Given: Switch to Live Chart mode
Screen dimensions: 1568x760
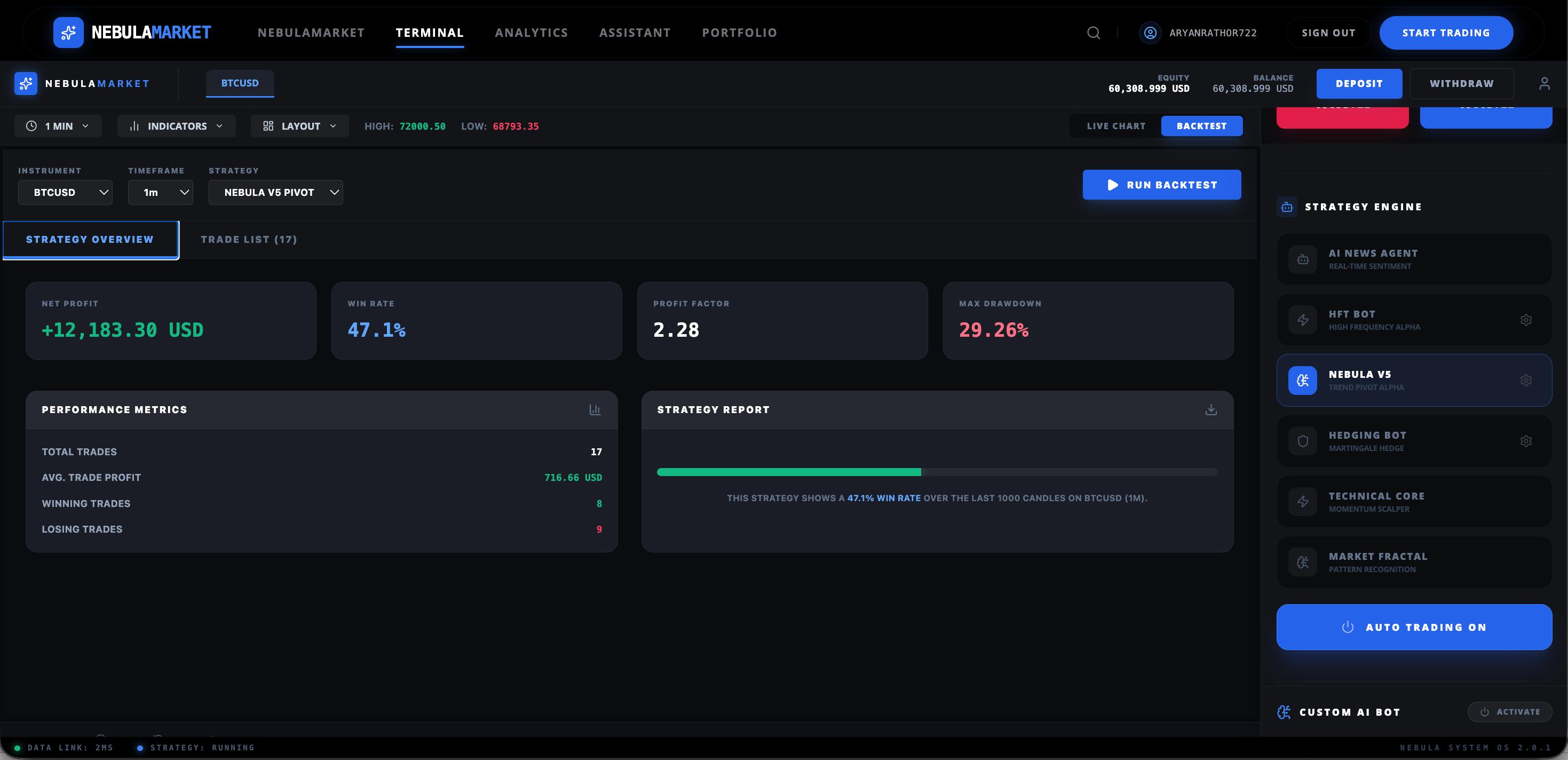Looking at the screenshot, I should (1116, 126).
